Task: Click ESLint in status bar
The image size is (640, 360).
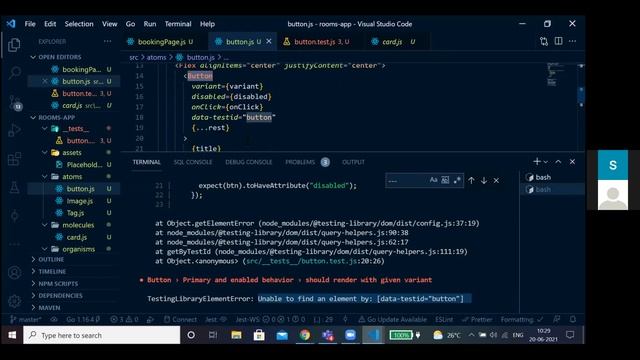Action: 444,319
